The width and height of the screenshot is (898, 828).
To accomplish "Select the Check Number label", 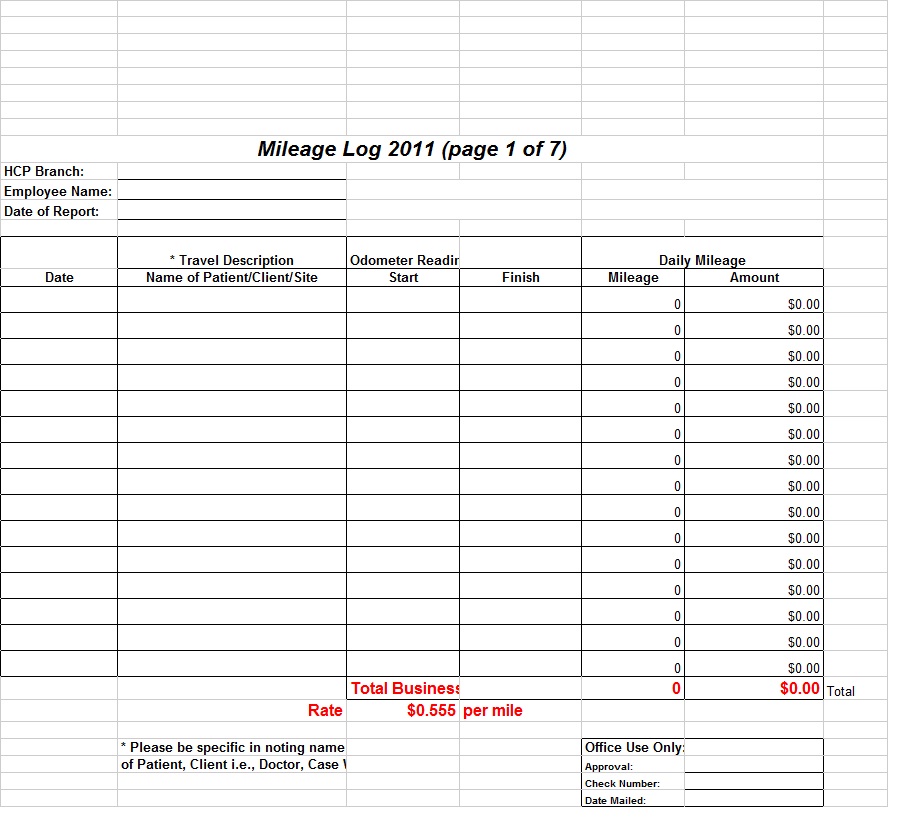I will [622, 783].
